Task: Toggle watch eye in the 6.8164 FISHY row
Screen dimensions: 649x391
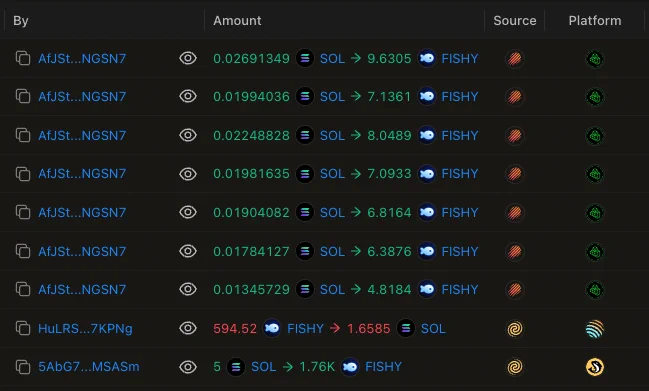Action: [x=188, y=212]
